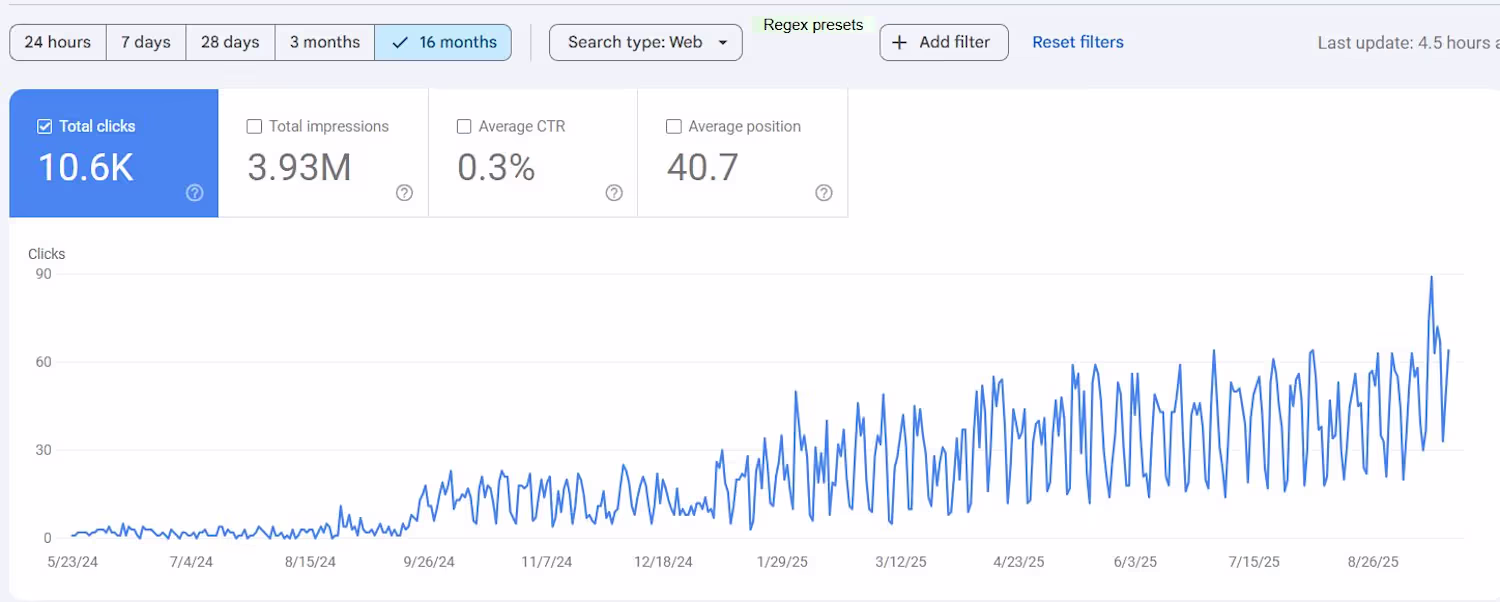The width and height of the screenshot is (1500, 602).
Task: Tick the Average CTR checkbox
Action: [x=464, y=127]
